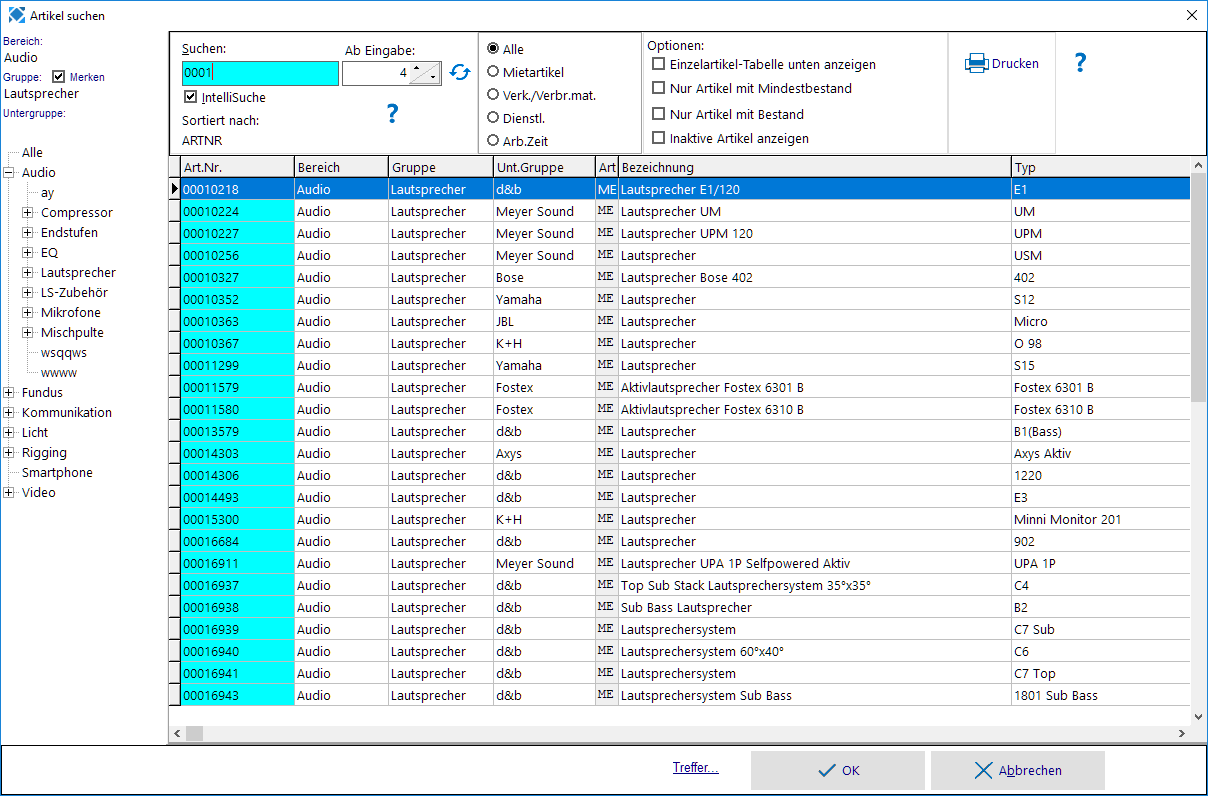Image resolution: width=1208 pixels, height=796 pixels.
Task: Click the Art.Nr. column header
Action: tap(237, 167)
